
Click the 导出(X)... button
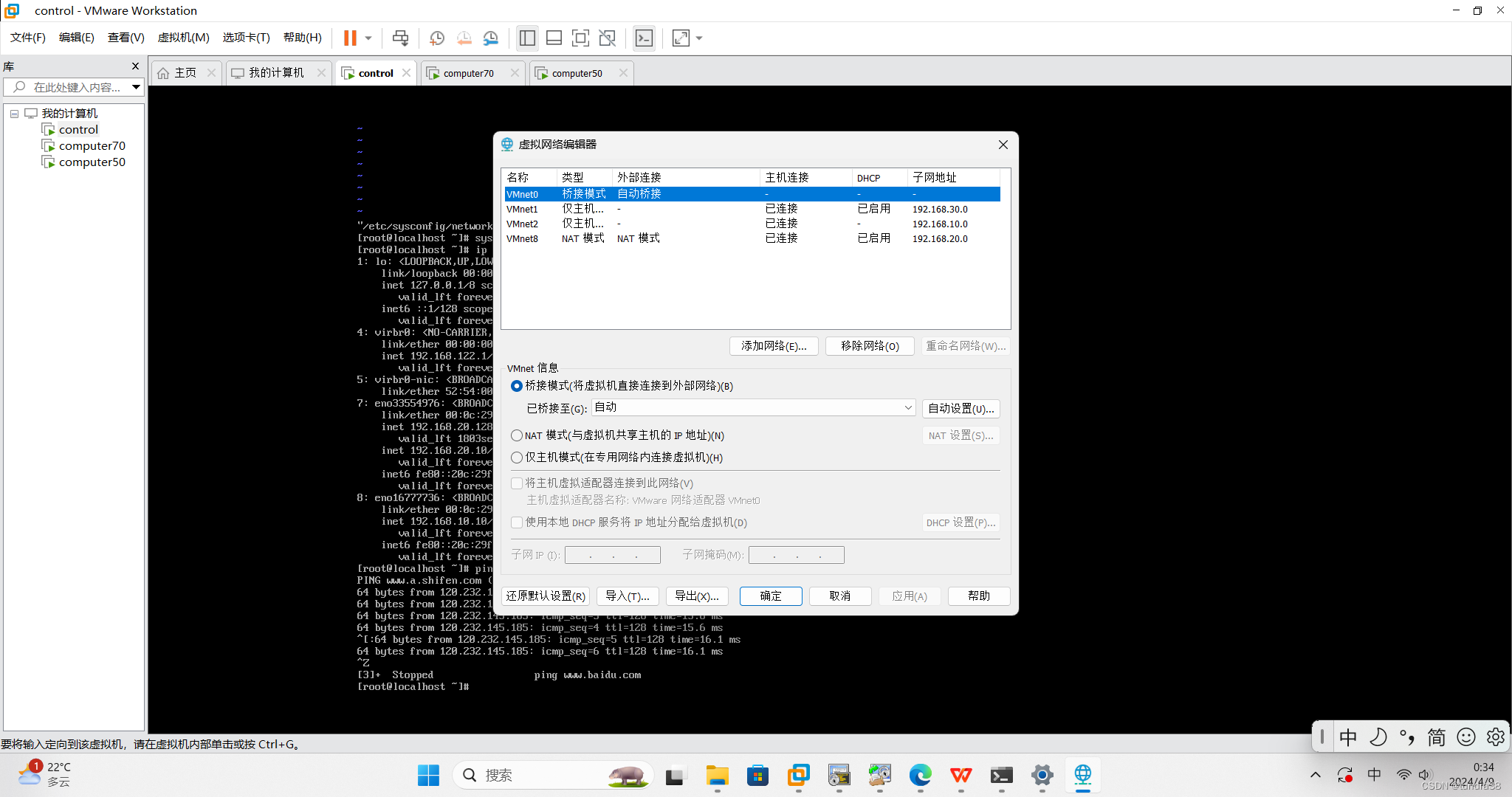click(x=697, y=596)
